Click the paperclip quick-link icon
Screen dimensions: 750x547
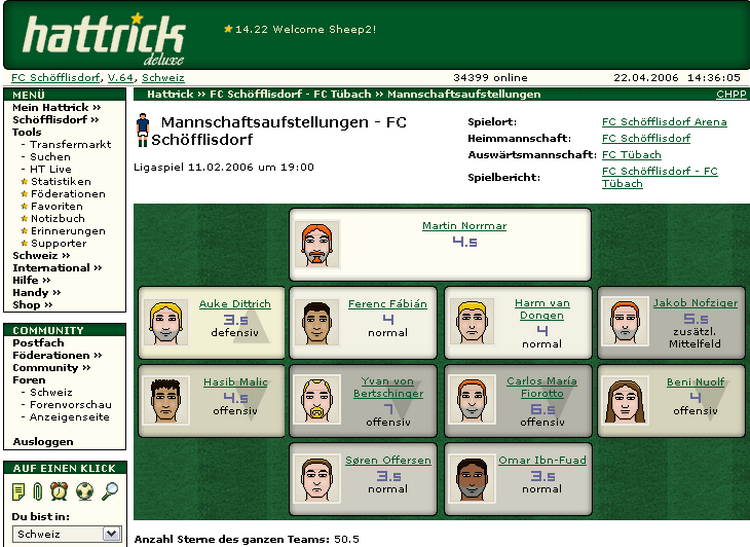(x=38, y=492)
